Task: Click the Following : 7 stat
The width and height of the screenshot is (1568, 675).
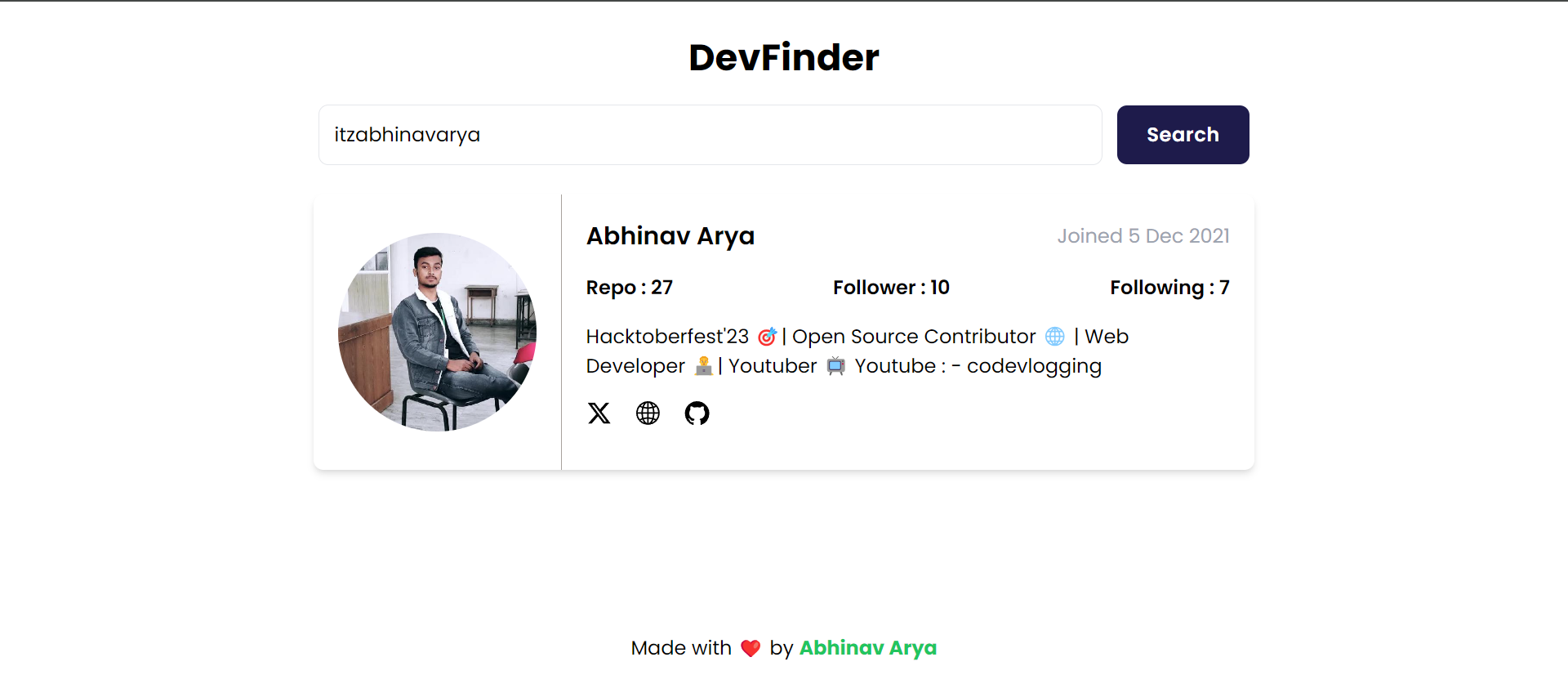Action: [x=1169, y=288]
